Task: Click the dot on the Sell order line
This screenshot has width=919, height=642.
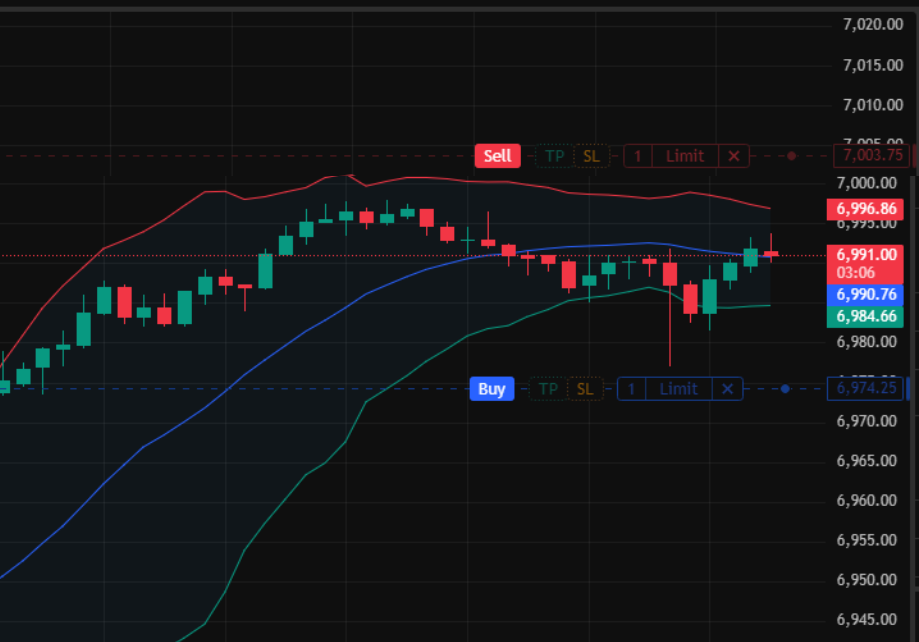Action: [791, 156]
